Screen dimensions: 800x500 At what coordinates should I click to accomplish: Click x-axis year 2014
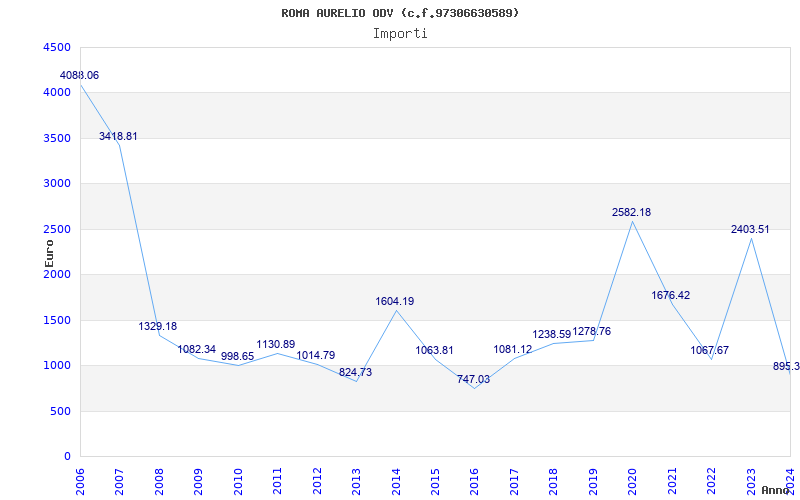coord(395,481)
